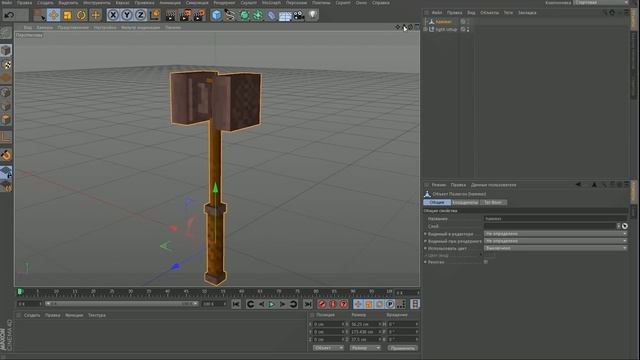Click Make Editable icon in left sidebar
This screenshot has width=640, height=360.
coord(6,33)
